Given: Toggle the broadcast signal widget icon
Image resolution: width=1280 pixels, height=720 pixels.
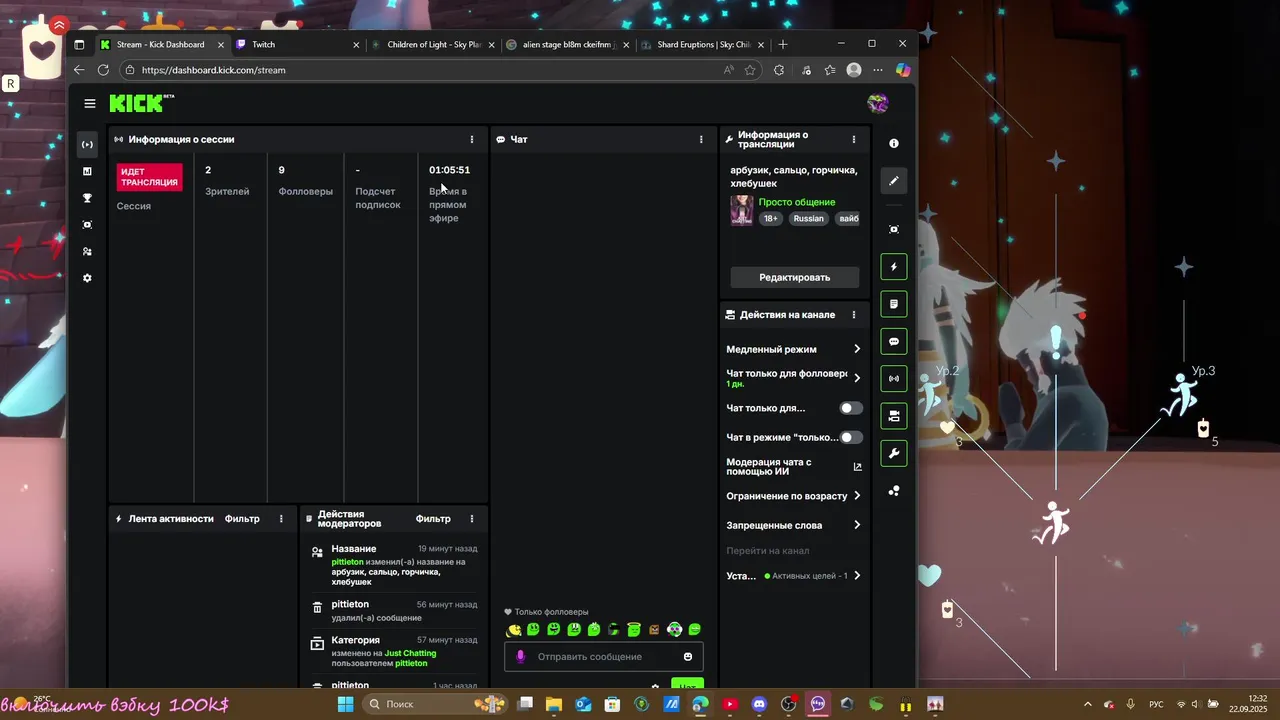Looking at the screenshot, I should (894, 379).
